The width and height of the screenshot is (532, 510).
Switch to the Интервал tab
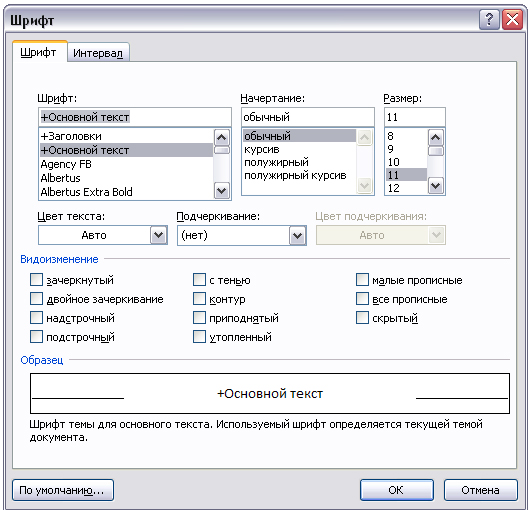[98, 53]
